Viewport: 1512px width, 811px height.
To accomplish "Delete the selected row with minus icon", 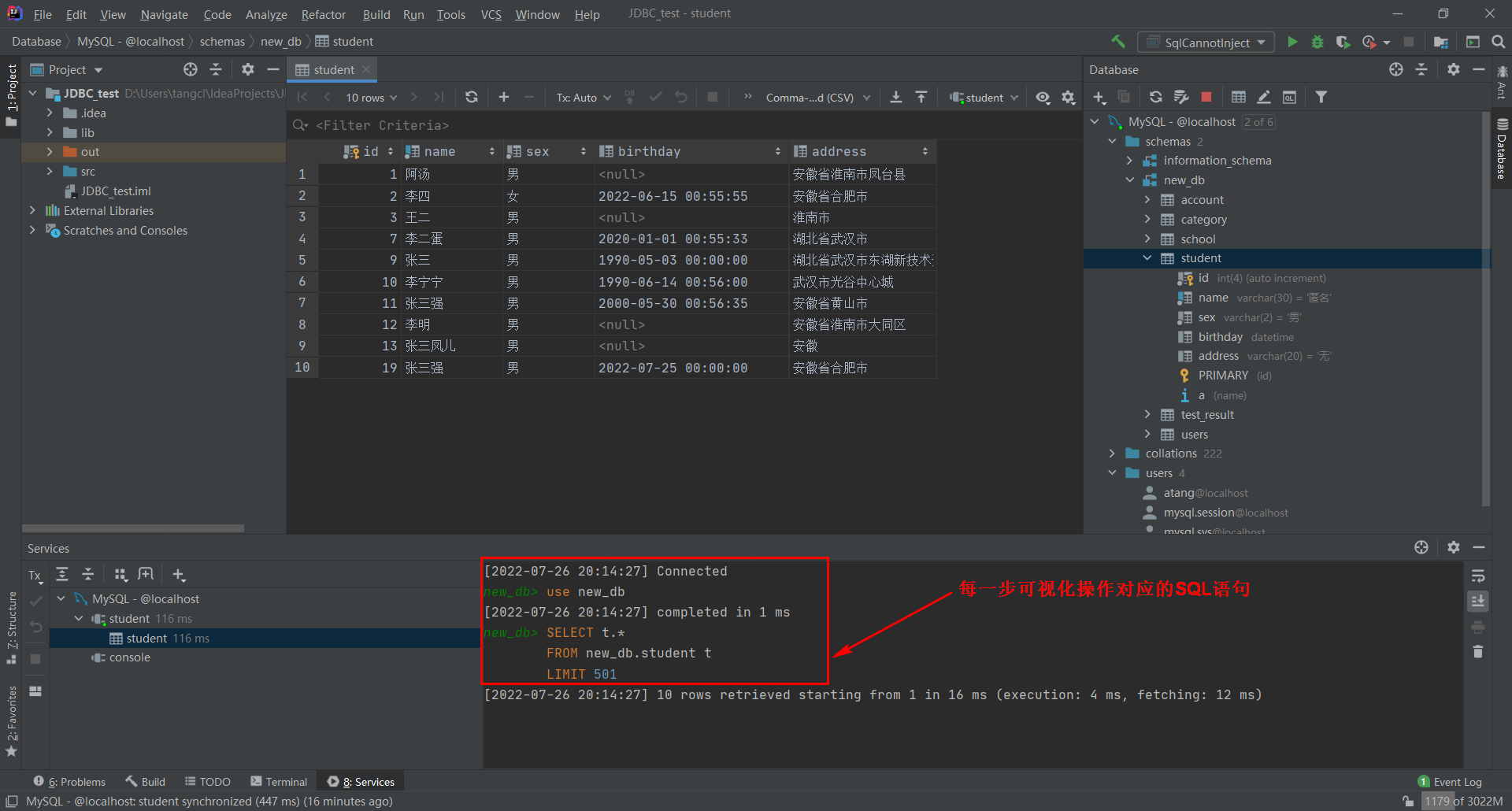I will (529, 97).
